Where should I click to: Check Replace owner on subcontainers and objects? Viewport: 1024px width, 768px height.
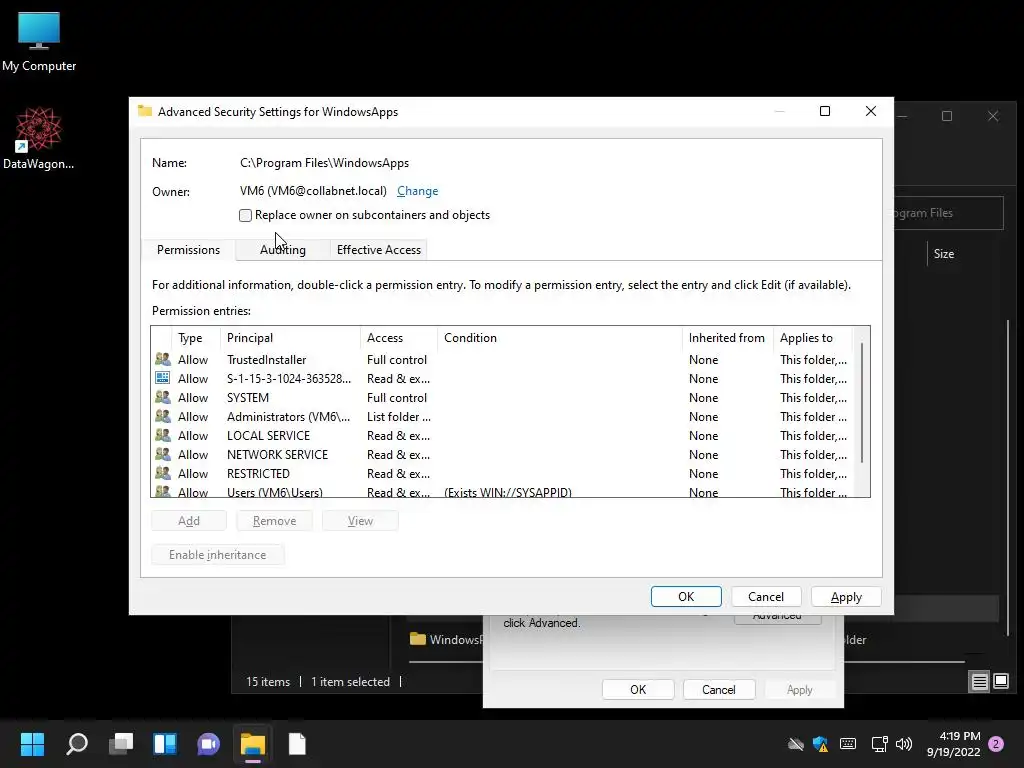[246, 216]
